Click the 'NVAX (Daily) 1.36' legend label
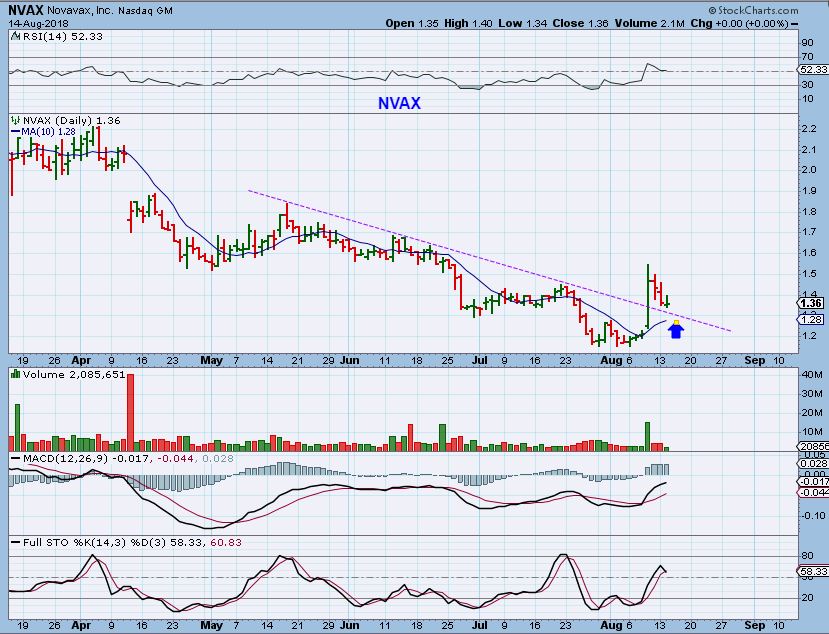This screenshot has height=634, width=829. [71, 121]
